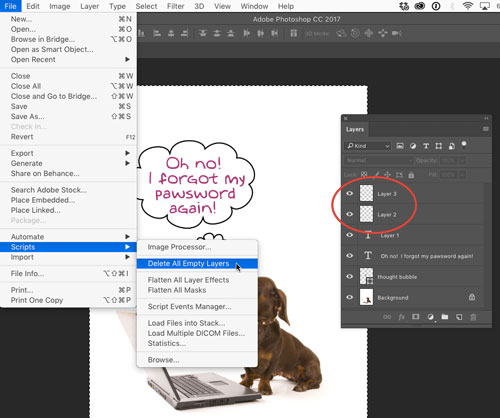Click Distribute bottom edges icon

pyautogui.click(x=231, y=33)
